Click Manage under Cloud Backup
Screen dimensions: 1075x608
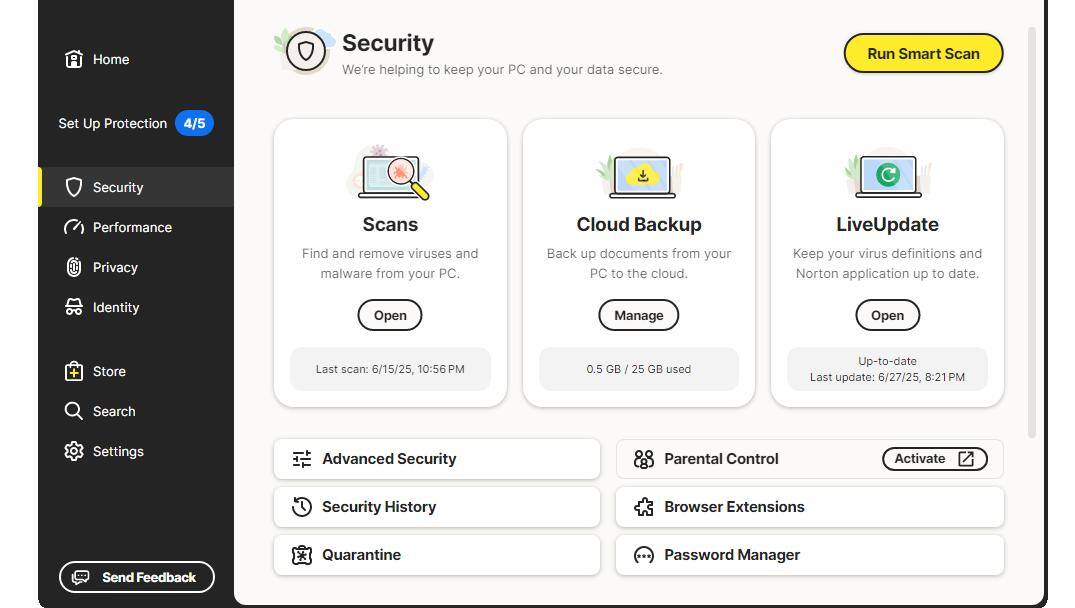(638, 315)
